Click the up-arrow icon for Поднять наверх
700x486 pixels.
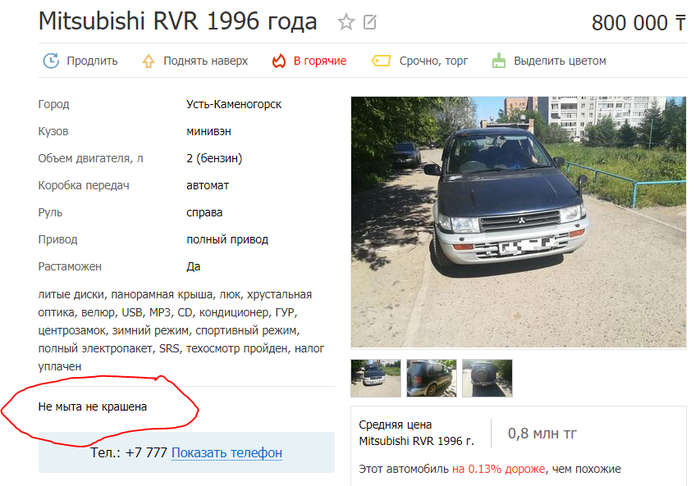pos(148,61)
